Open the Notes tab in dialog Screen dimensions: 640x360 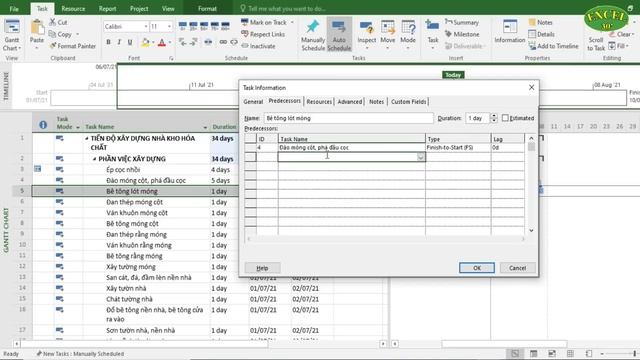376,102
